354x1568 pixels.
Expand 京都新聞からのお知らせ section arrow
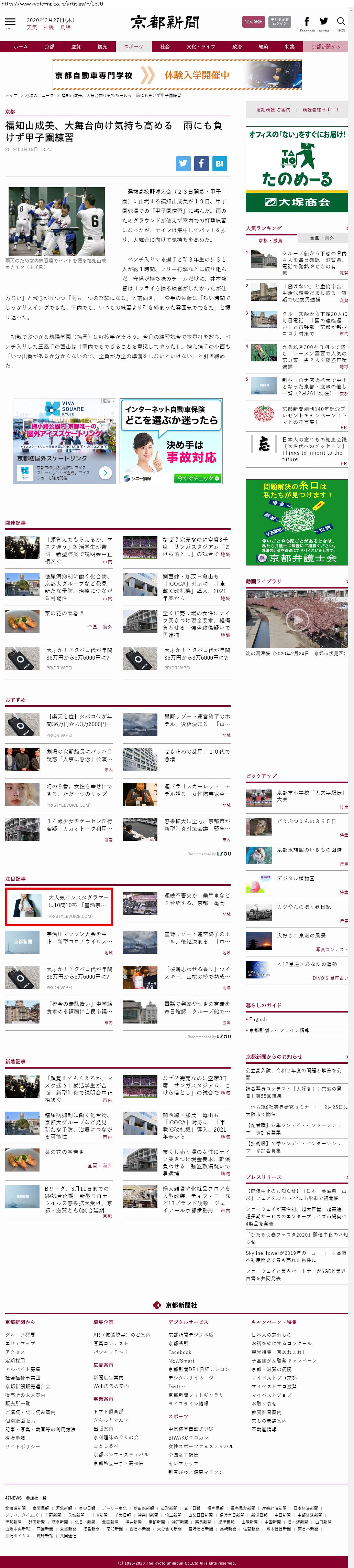click(347, 1057)
